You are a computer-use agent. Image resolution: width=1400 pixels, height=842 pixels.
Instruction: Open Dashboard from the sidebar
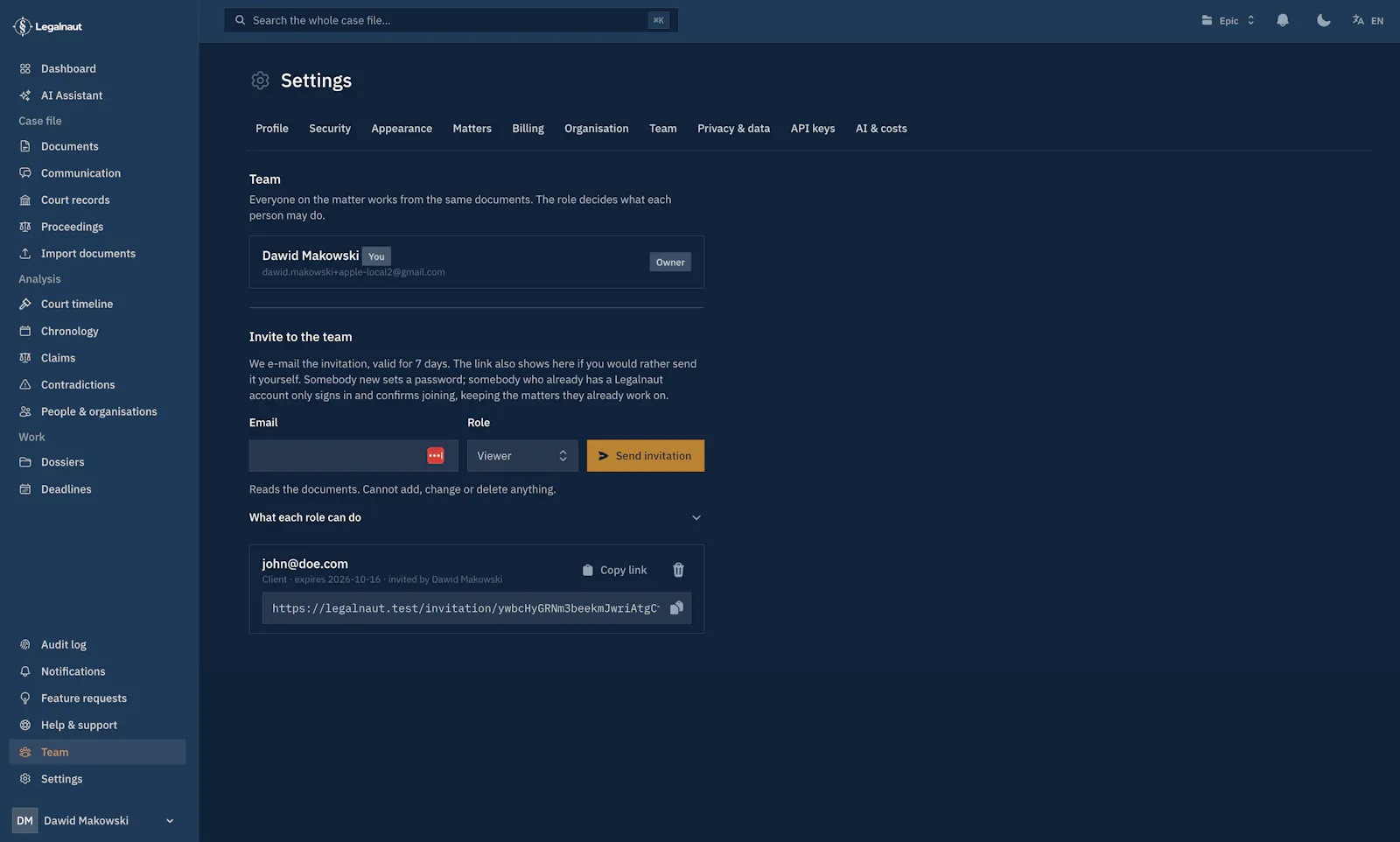tap(97, 68)
